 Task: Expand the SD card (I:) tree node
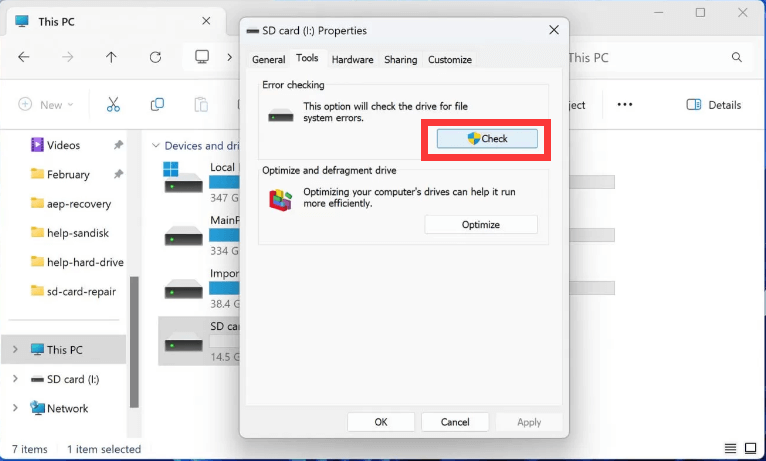15,378
